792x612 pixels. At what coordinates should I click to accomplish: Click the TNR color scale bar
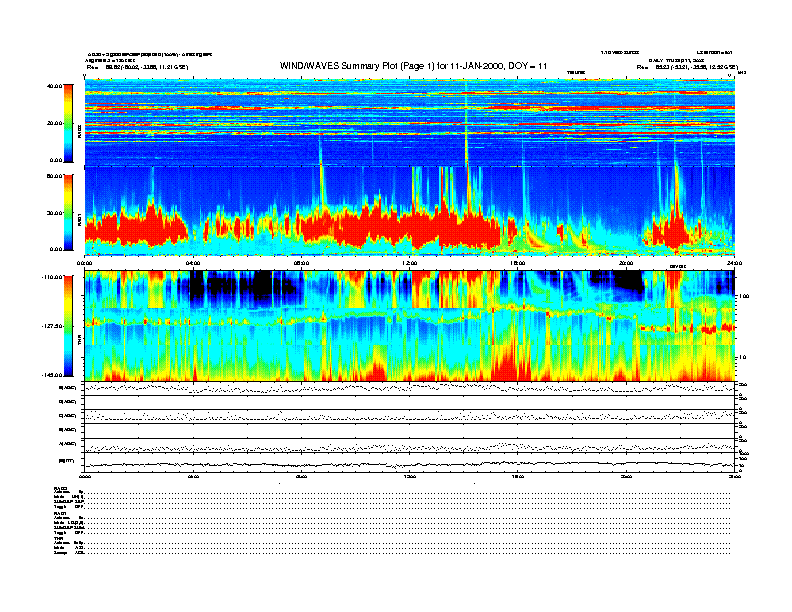coord(68,326)
